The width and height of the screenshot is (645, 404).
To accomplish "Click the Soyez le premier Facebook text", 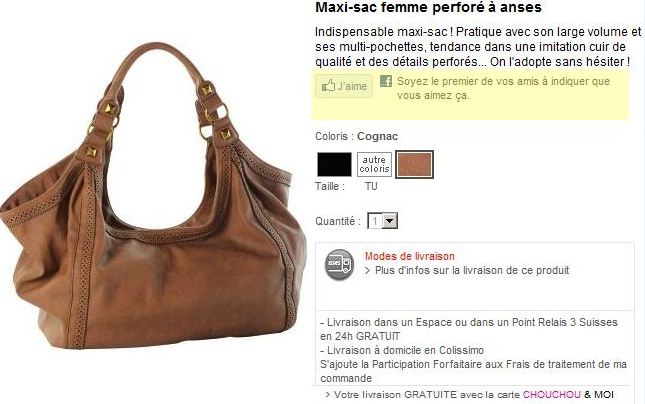I will coord(503,88).
